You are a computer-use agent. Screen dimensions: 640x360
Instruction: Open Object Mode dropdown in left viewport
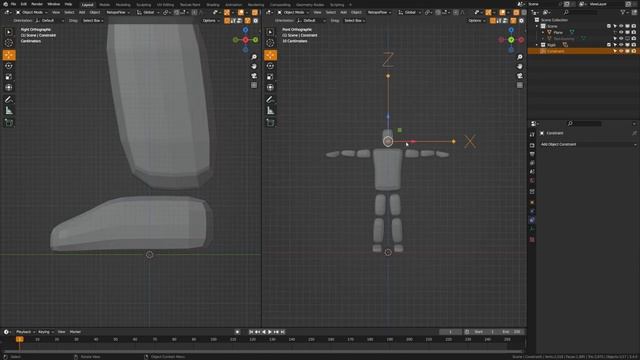(31, 13)
